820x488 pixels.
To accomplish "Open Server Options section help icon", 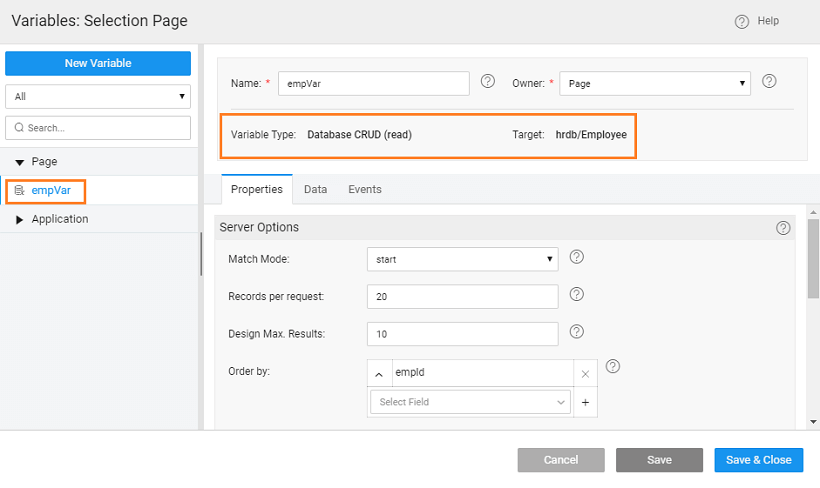I will point(783,228).
